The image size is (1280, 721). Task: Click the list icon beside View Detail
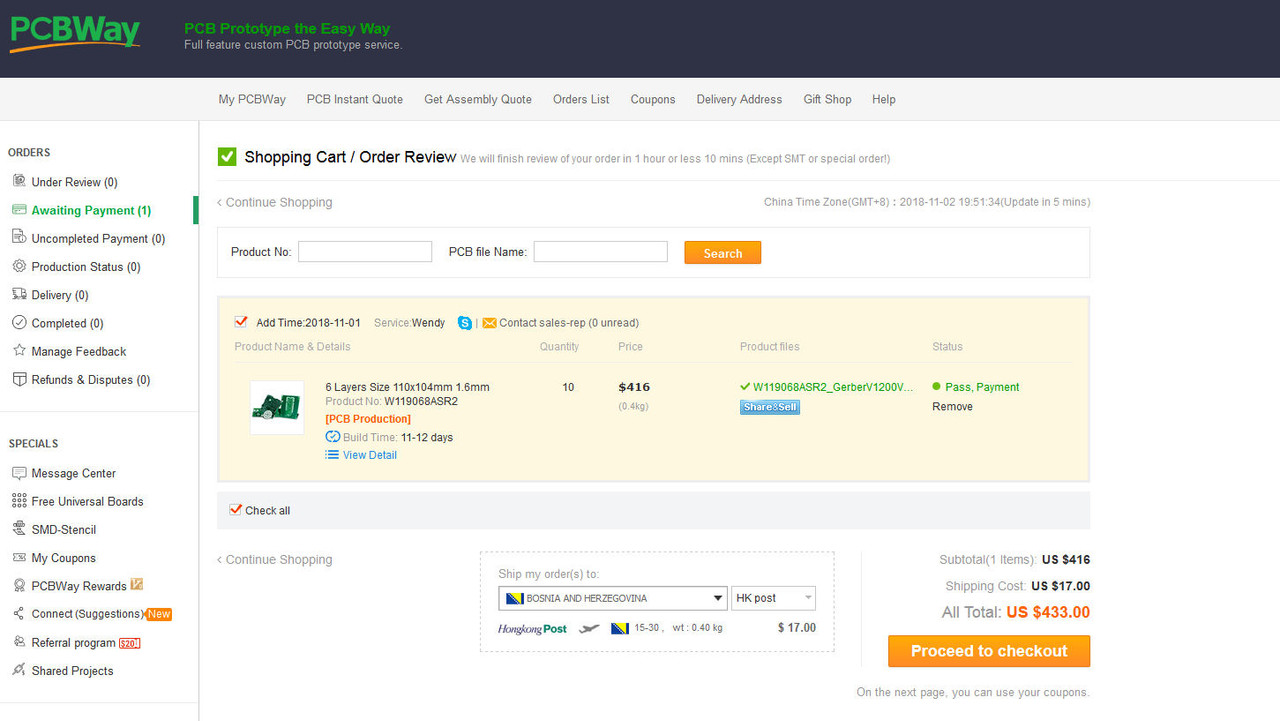tap(332, 455)
